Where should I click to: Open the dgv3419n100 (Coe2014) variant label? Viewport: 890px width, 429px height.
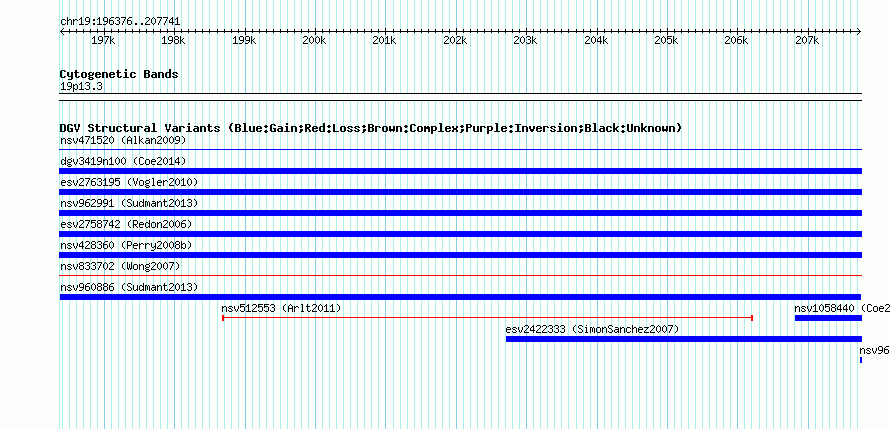point(123,161)
